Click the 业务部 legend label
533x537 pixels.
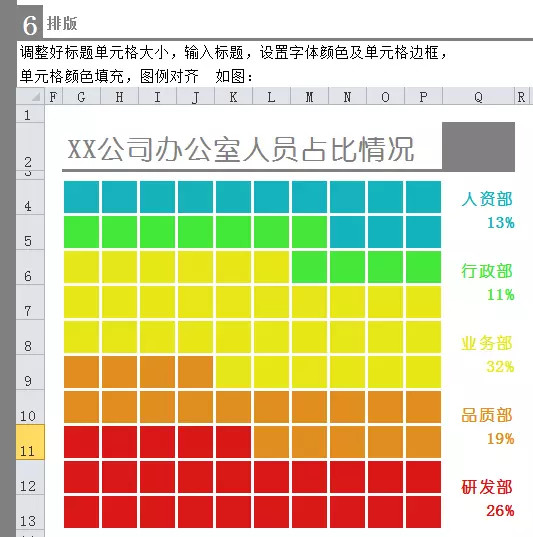pos(487,343)
